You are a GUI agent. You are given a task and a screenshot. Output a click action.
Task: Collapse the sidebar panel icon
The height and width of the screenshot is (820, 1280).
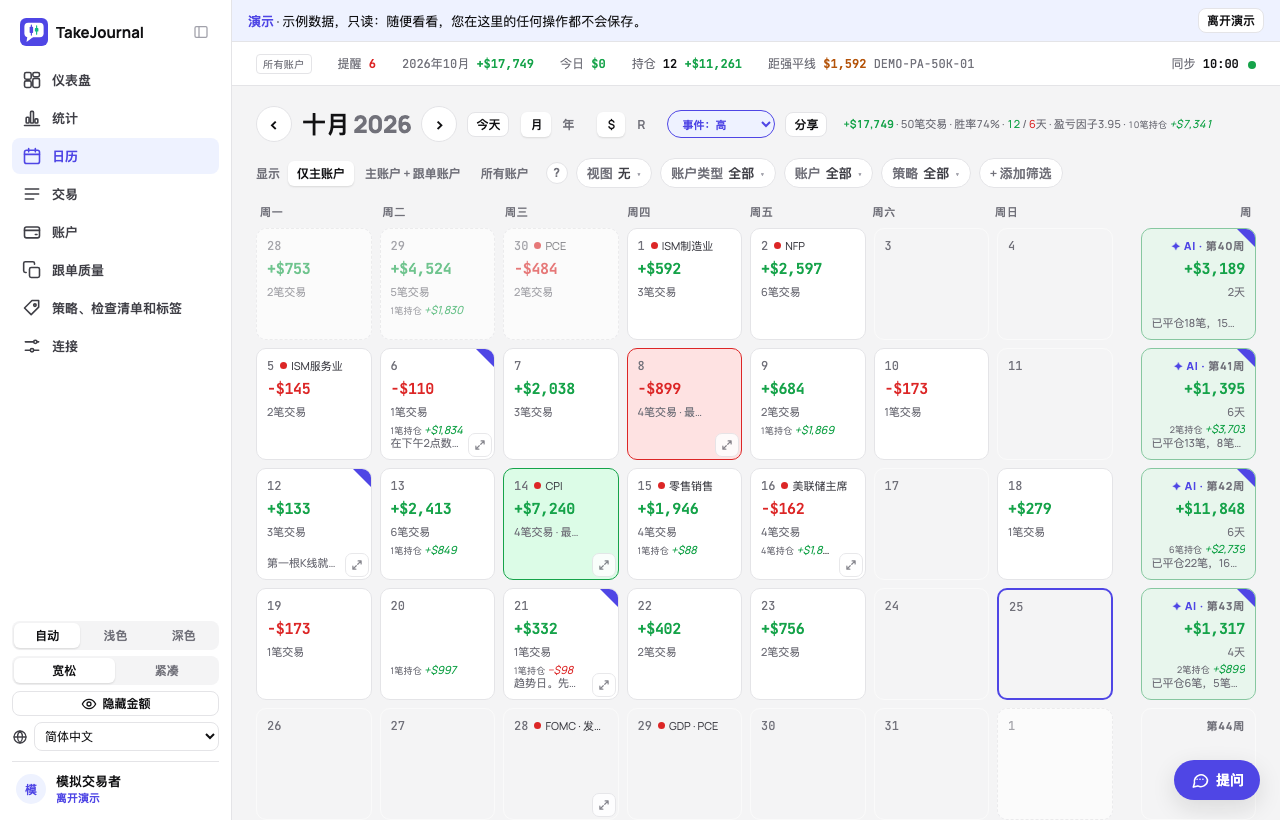[201, 32]
